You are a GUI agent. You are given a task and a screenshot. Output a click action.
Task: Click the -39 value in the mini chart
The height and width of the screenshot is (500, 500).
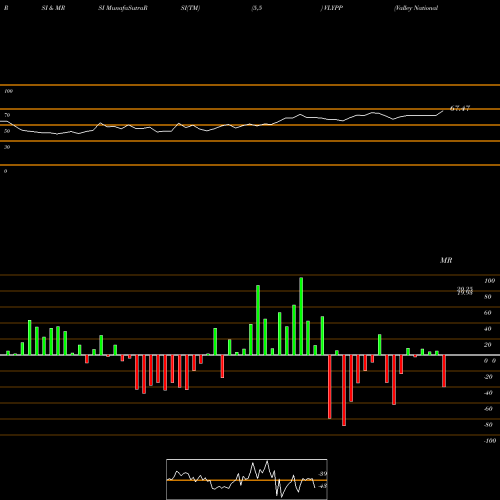pos(323,474)
